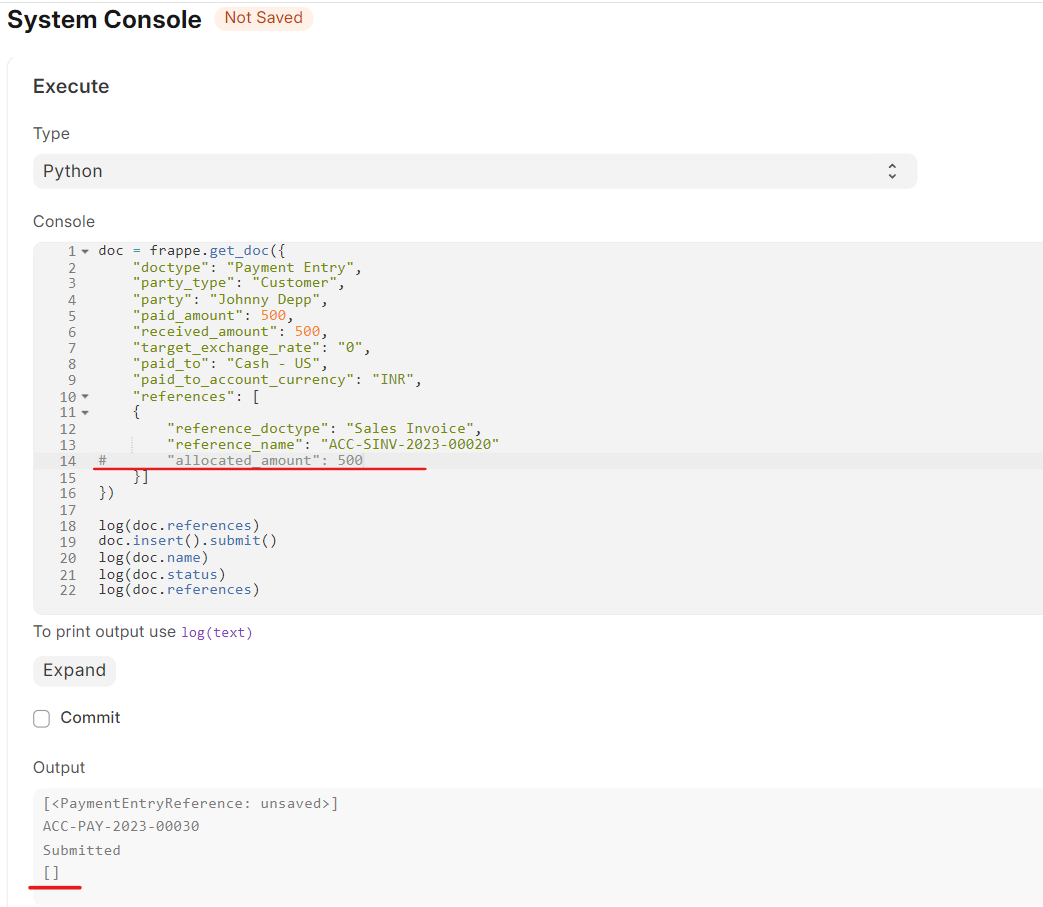The image size is (1043, 907).
Task: Open the Type dropdown chevron icon
Action: click(x=892, y=170)
